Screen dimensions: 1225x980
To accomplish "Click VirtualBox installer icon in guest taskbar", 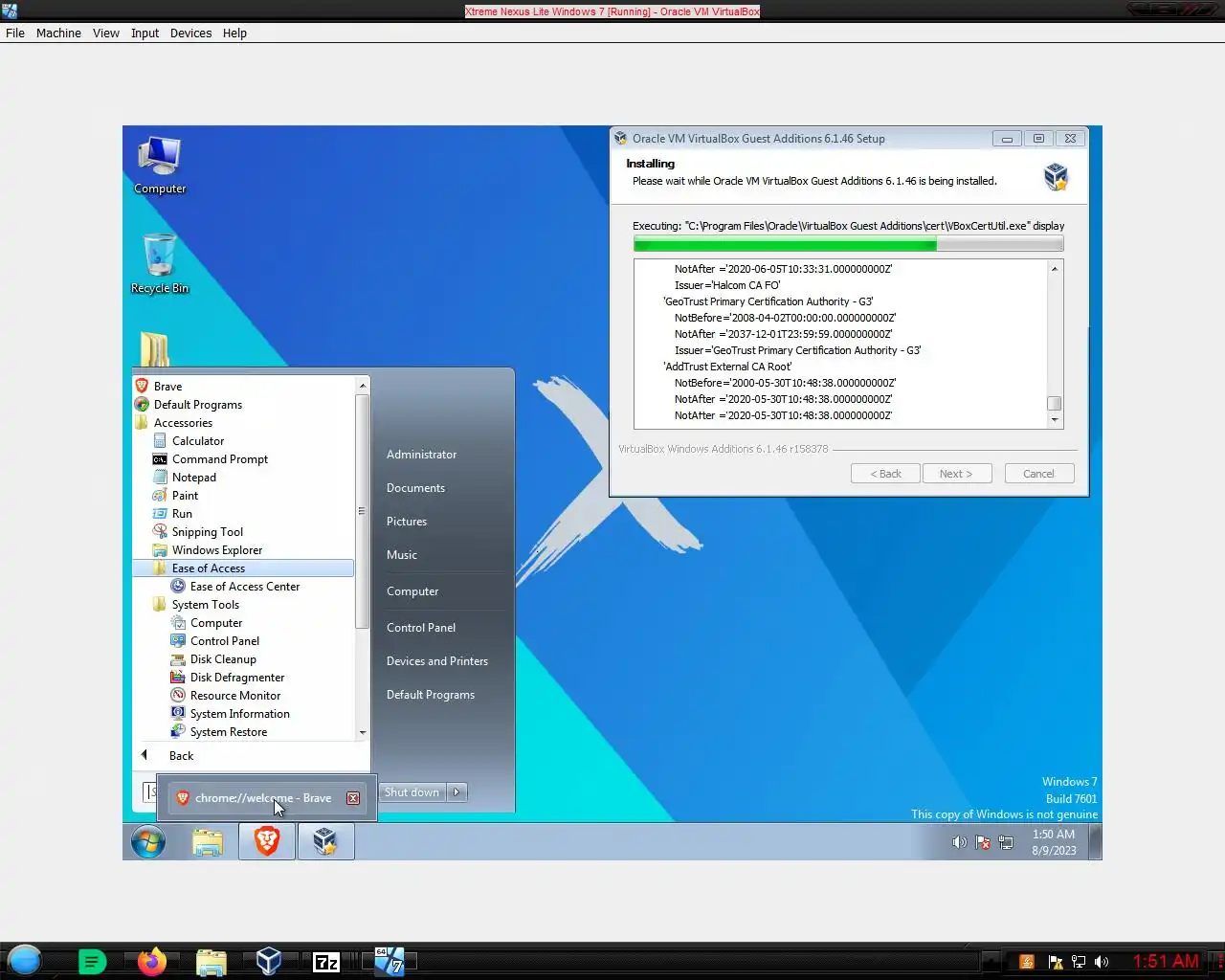I will coord(325,841).
